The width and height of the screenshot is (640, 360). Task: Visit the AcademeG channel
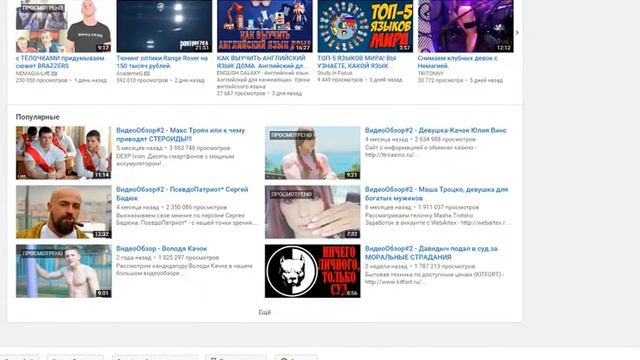[130, 73]
